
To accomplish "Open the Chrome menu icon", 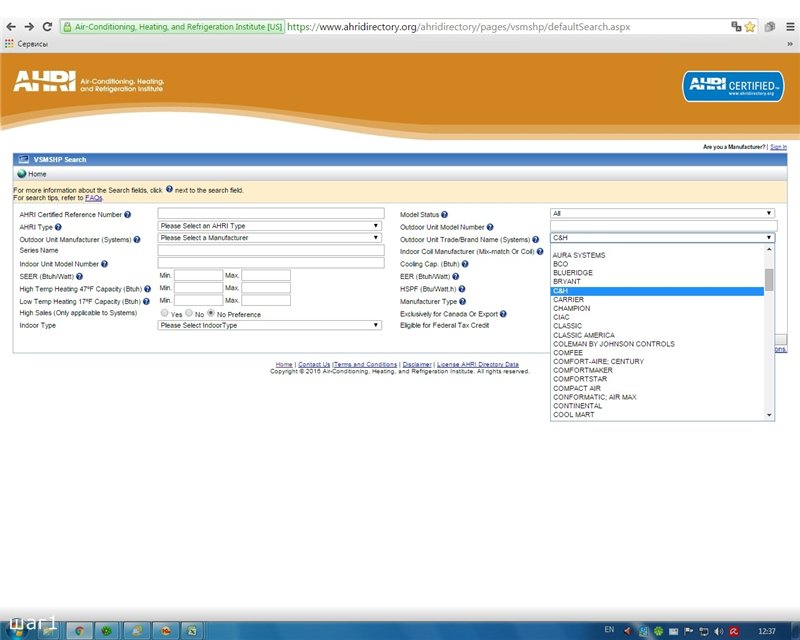I will tap(790, 27).
